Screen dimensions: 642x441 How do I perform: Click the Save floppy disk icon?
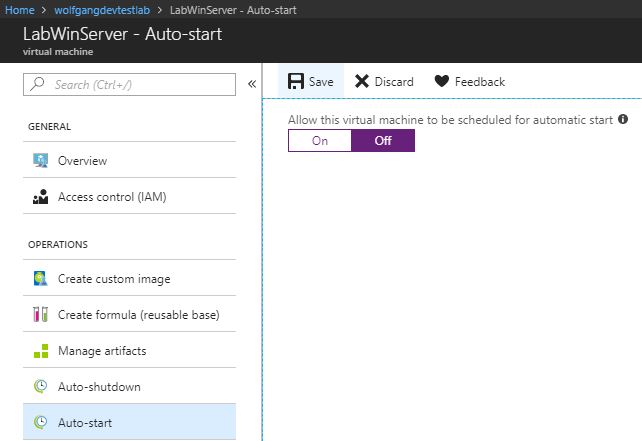296,81
